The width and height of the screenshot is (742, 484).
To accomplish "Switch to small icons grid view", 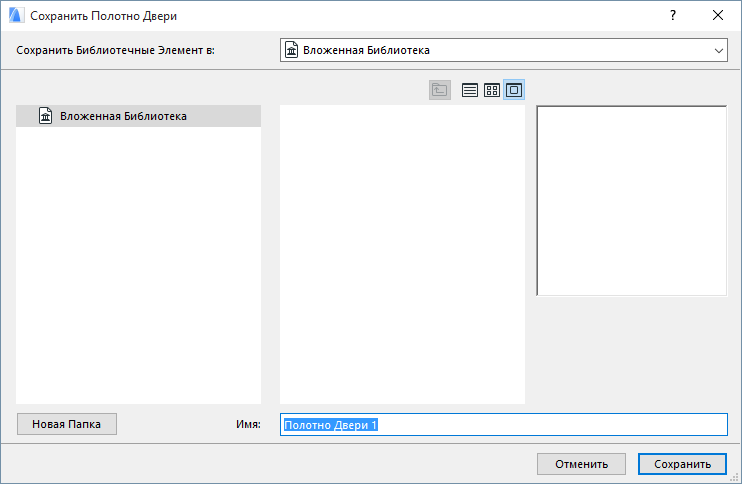I will (492, 90).
